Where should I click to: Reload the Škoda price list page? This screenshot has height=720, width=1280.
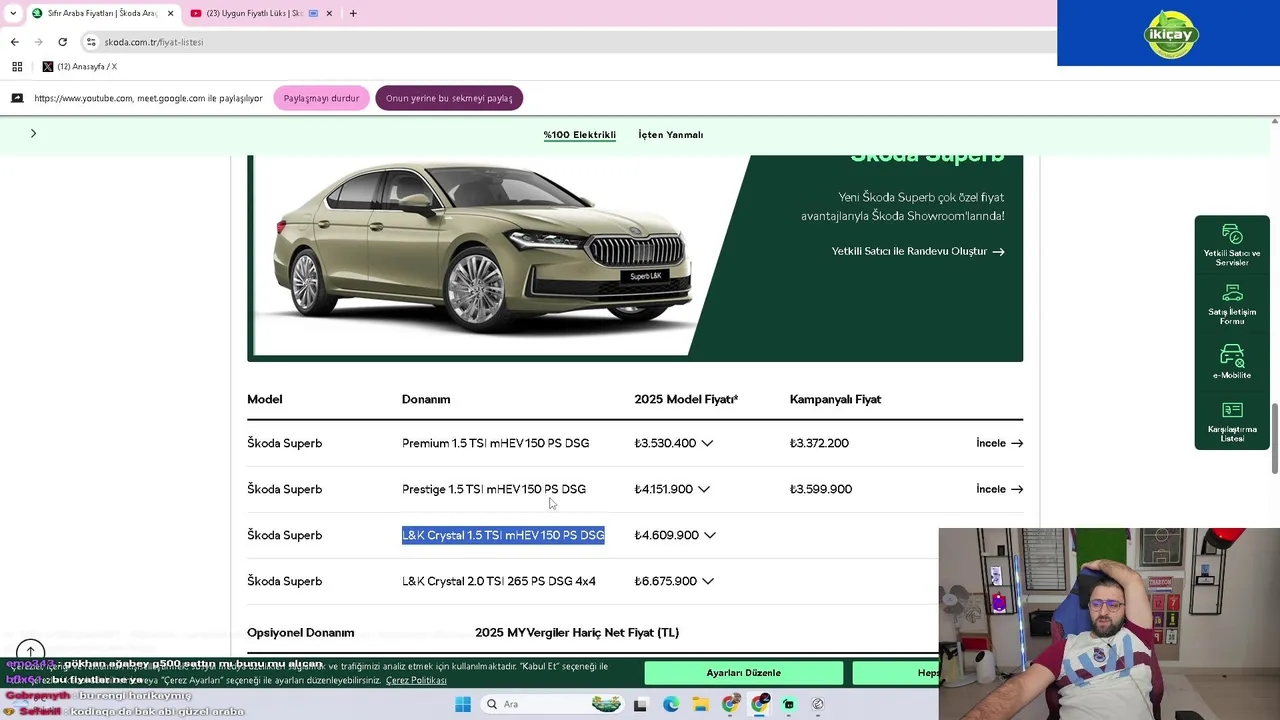[x=62, y=42]
